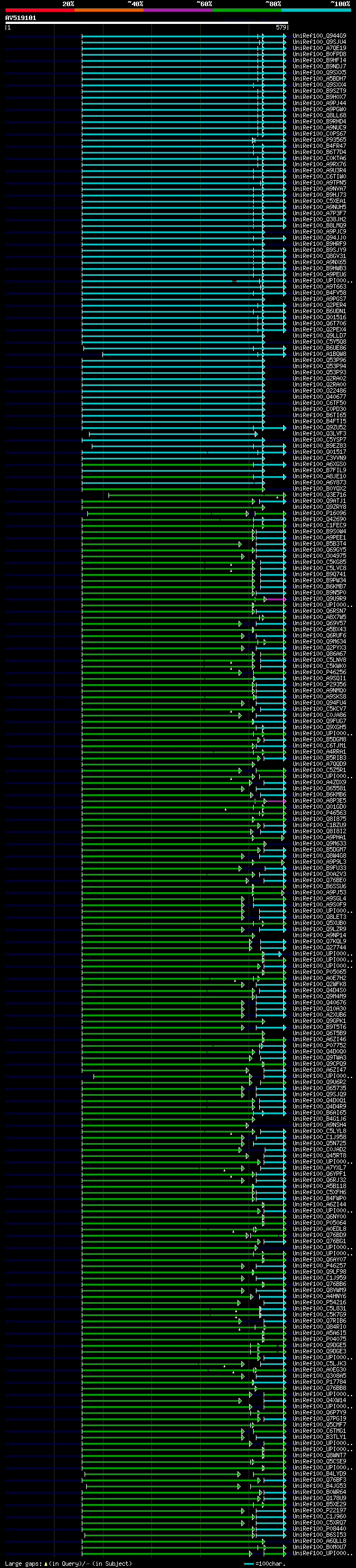Viewport: 356px width, 1568px height.
Task: Select label UniRef100_C5XEA1
Action: 319,201
